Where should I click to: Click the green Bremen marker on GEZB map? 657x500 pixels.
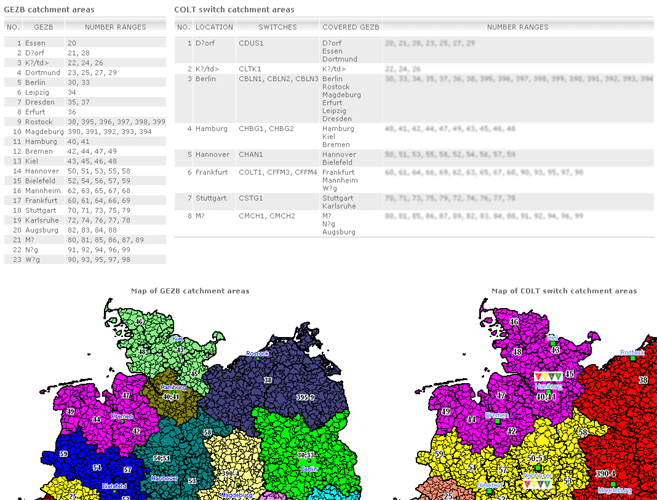click(122, 422)
